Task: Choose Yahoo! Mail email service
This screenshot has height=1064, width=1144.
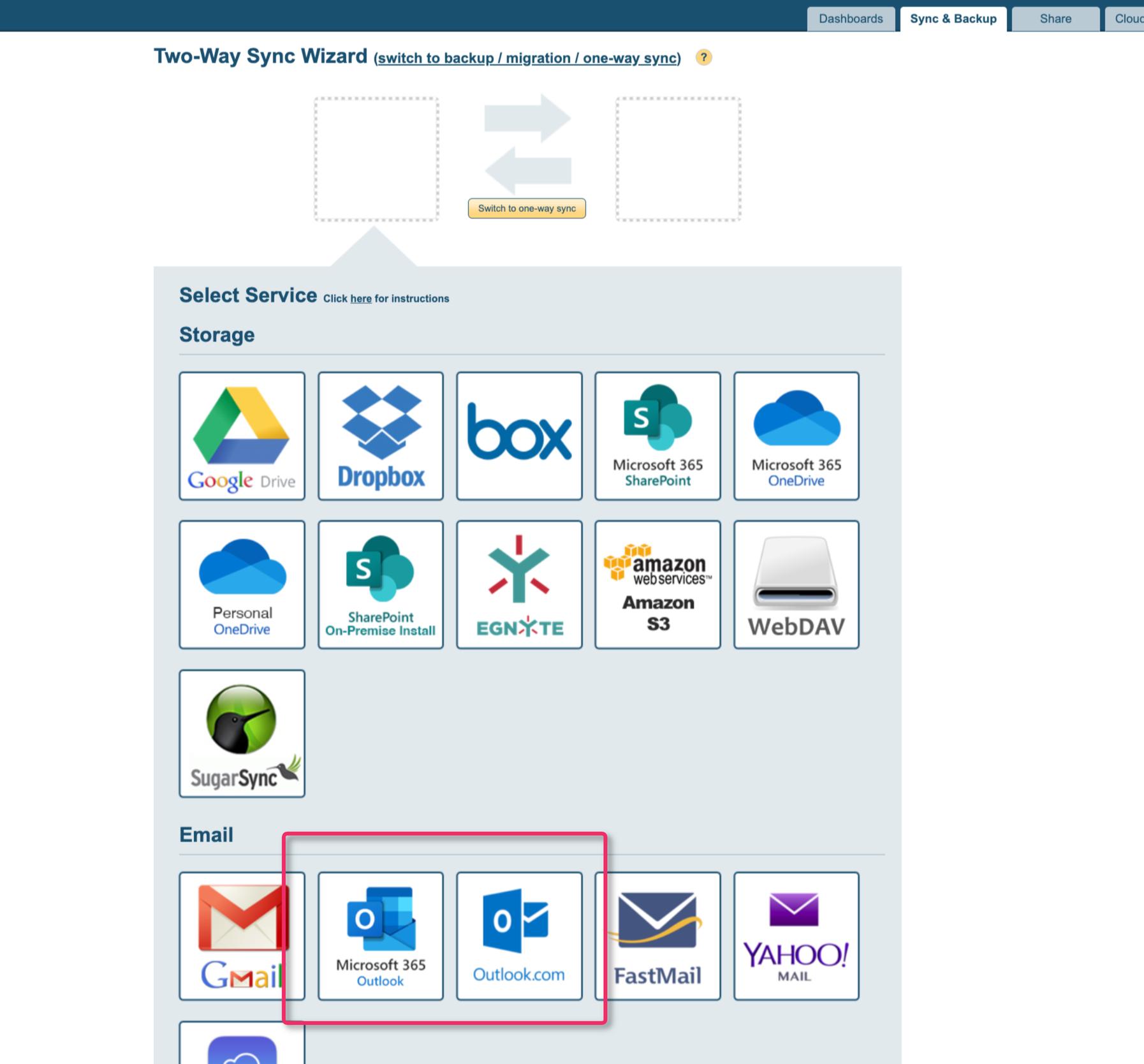Action: click(x=796, y=936)
